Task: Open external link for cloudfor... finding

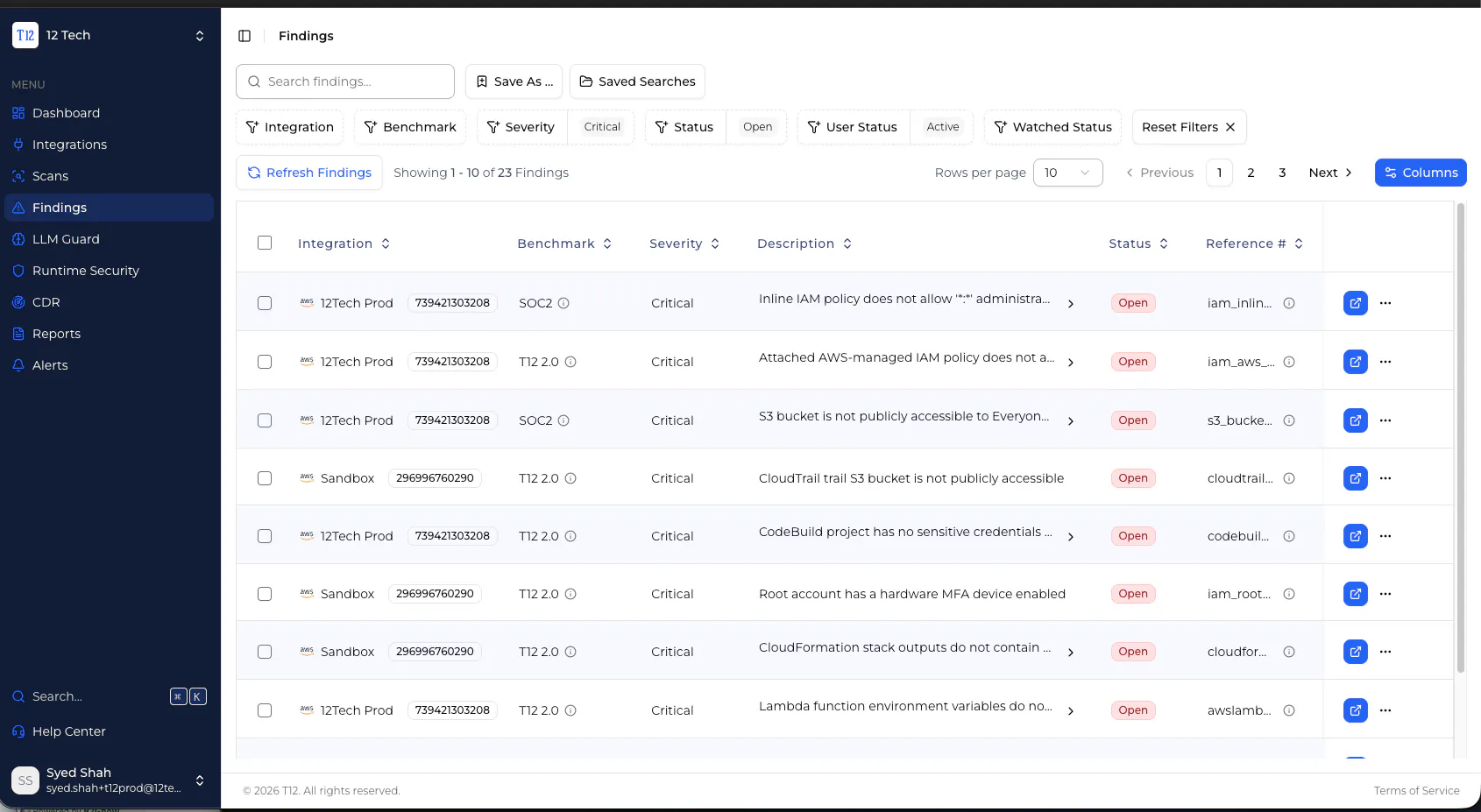Action: [1355, 652]
